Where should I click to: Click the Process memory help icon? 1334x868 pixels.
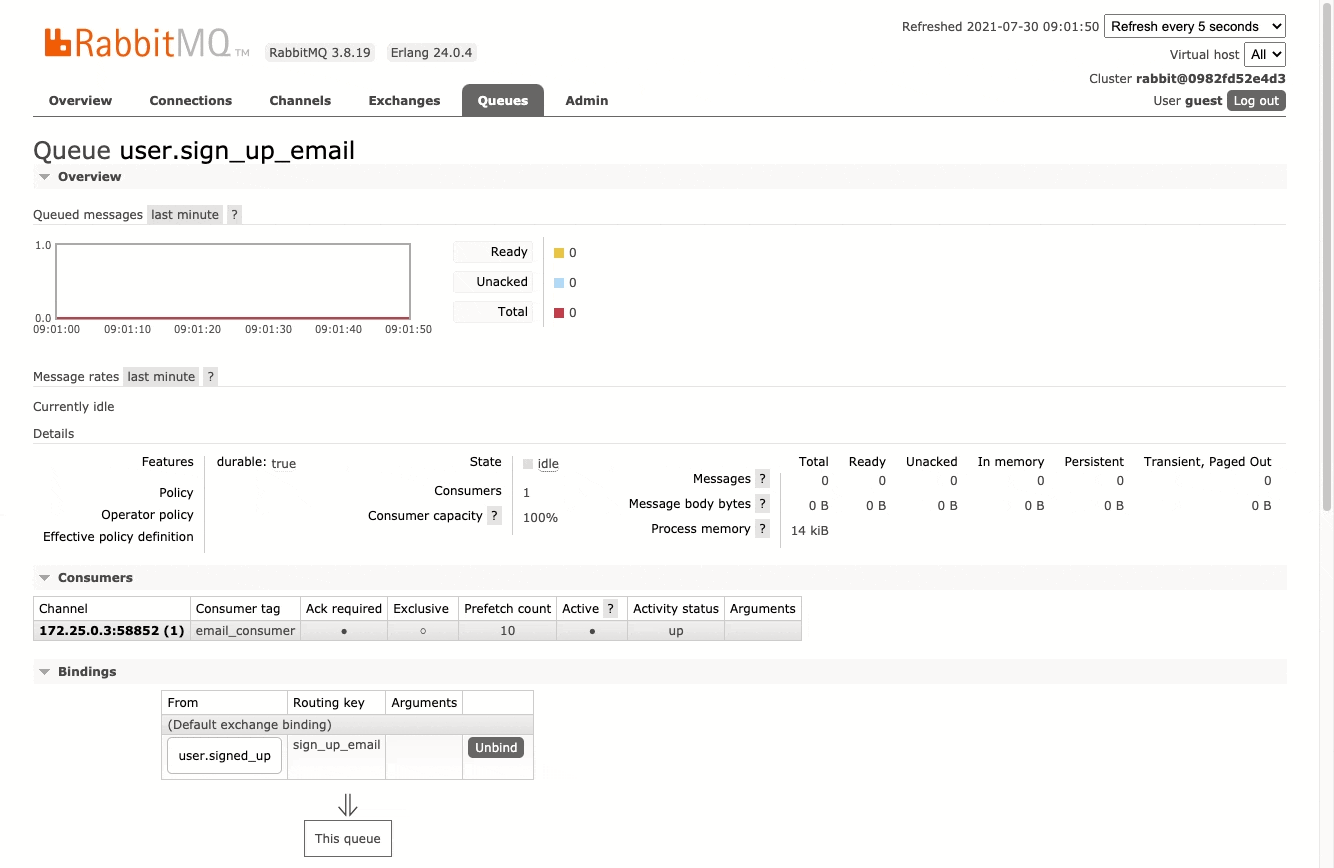763,528
